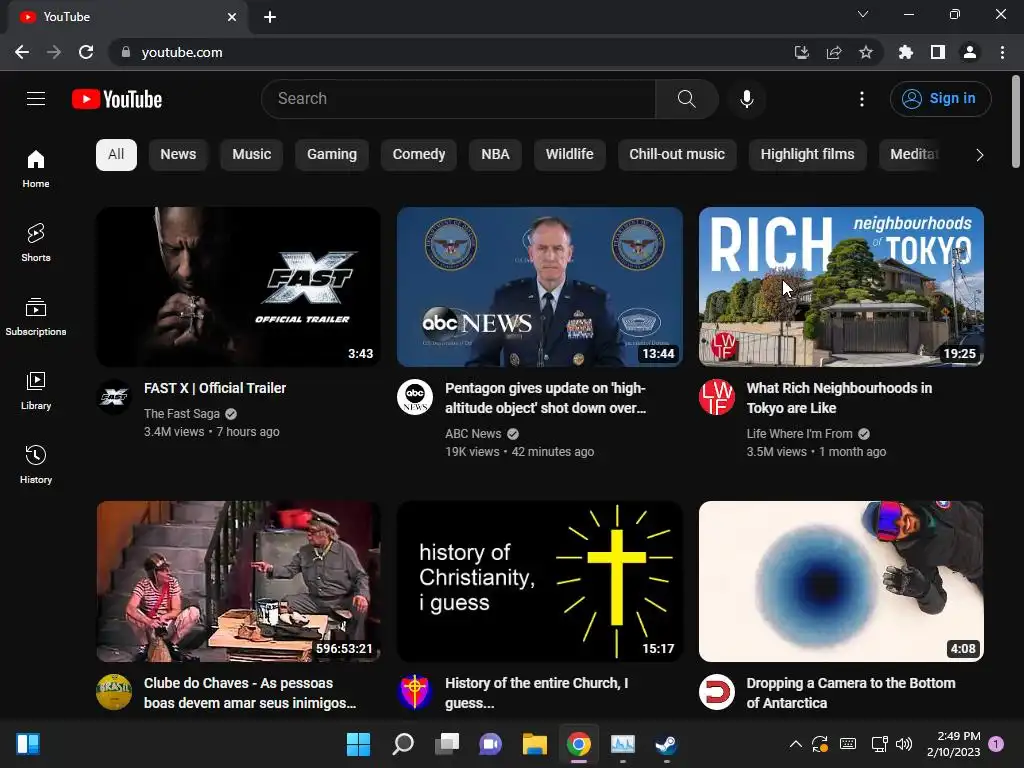Click the page vertical scrollbar thumb
The height and width of the screenshot is (768, 1024).
coord(1016,121)
